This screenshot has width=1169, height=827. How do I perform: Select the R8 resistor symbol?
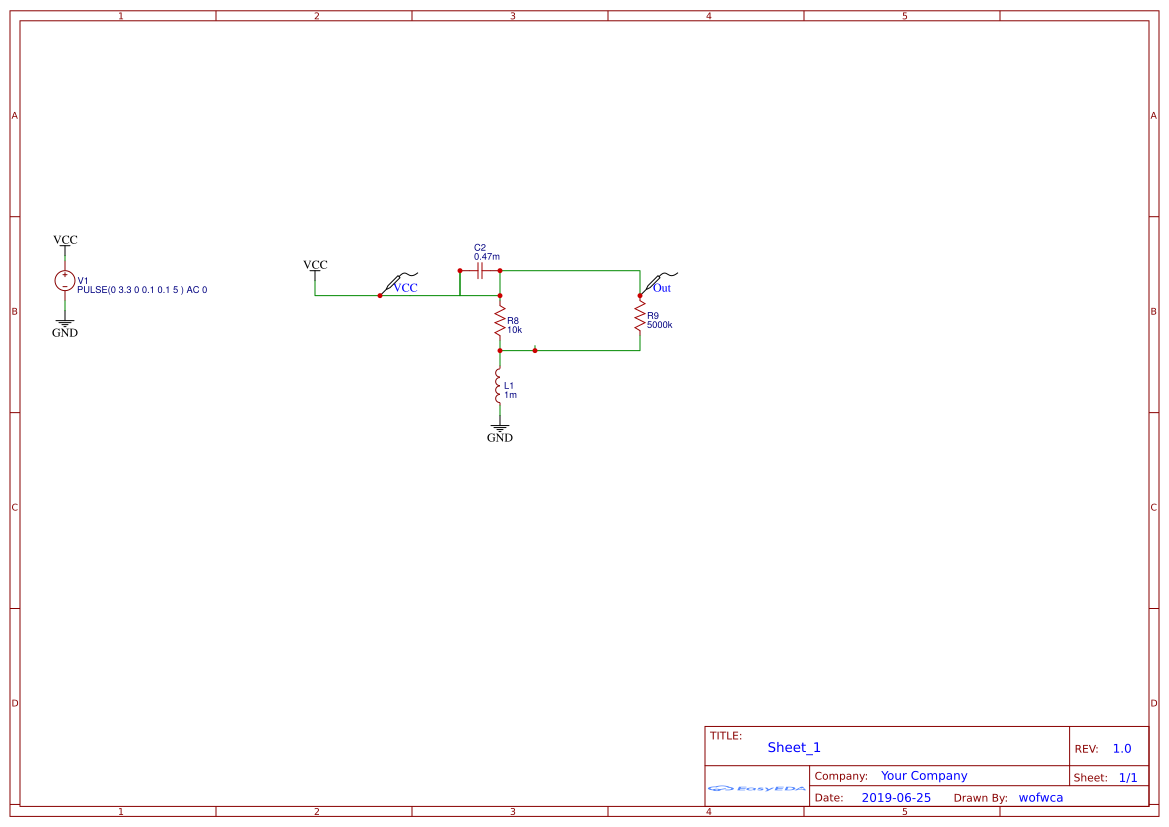499,320
